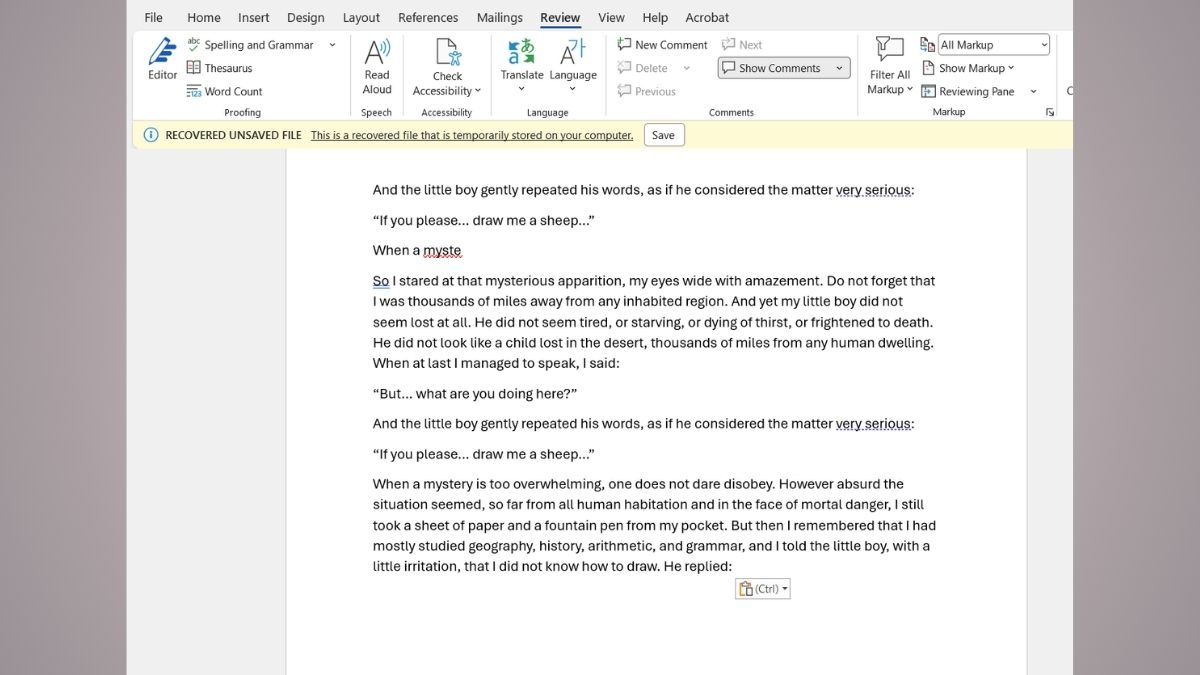Run Spelling and Grammar check
Viewport: 1200px width, 675px height.
click(250, 45)
